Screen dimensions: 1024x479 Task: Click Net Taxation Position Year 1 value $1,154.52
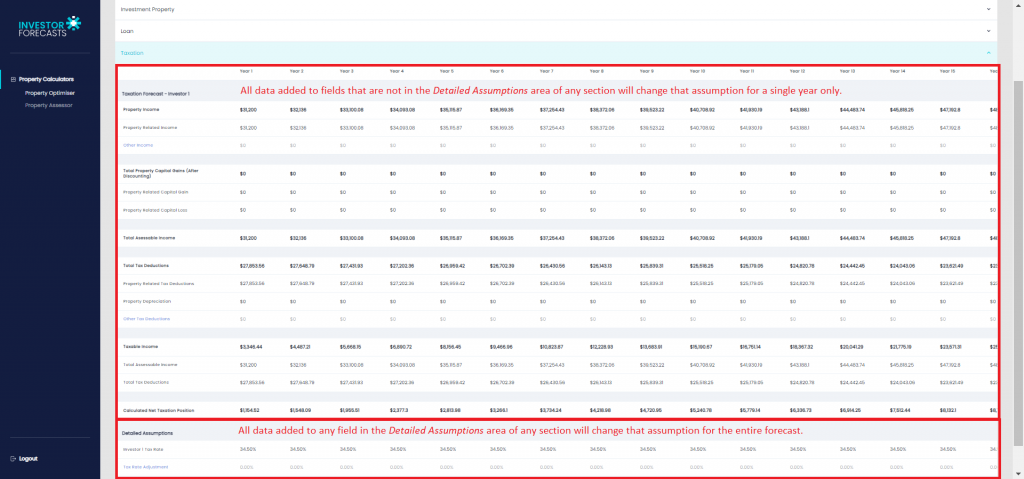pyautogui.click(x=251, y=411)
